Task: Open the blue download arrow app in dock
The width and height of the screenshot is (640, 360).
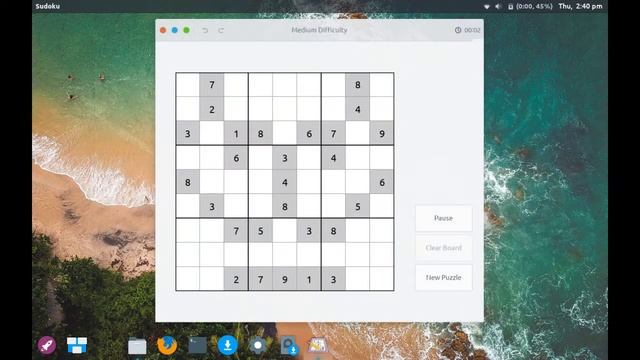Action: 227,345
